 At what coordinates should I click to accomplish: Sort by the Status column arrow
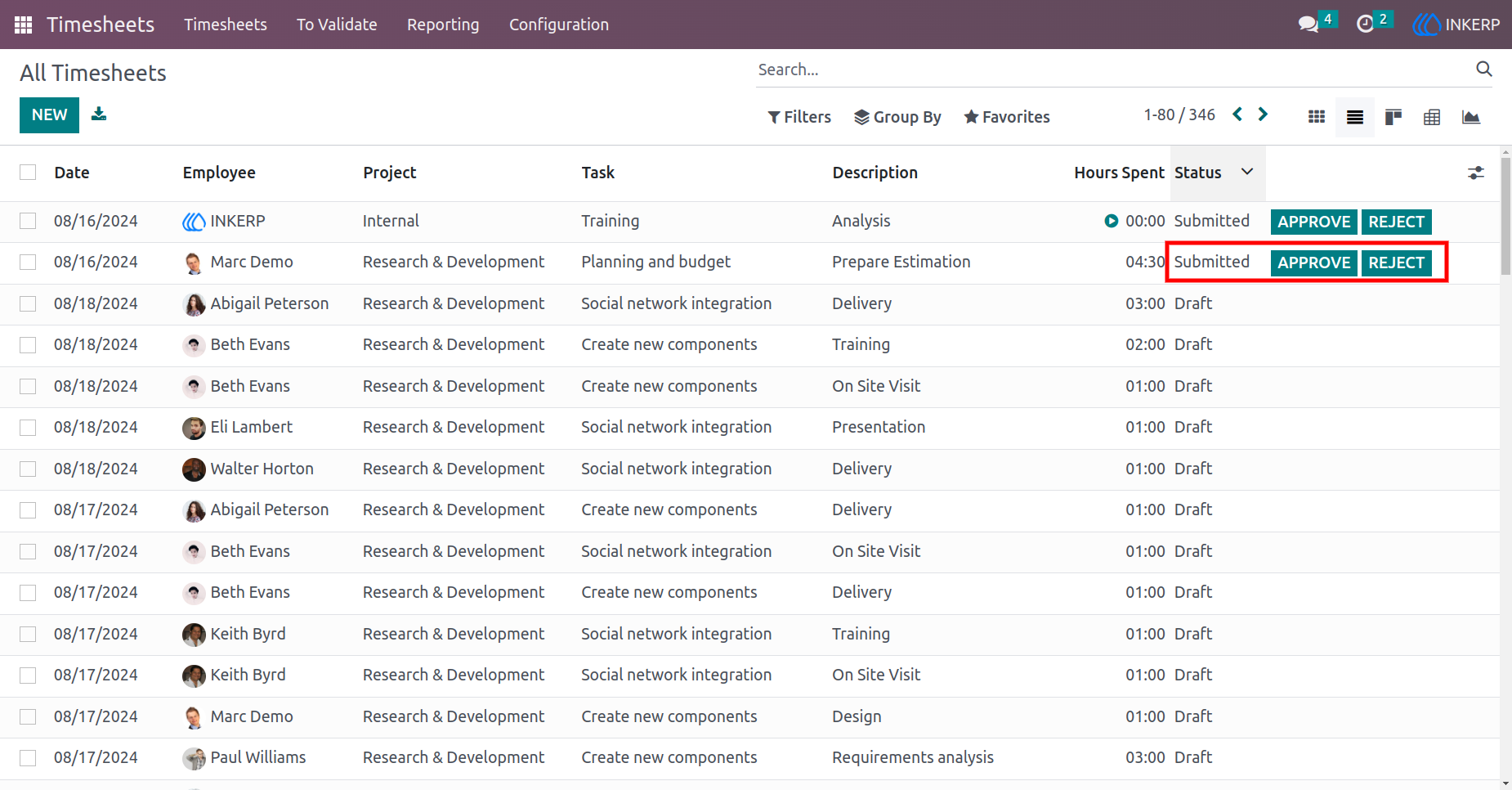click(x=1247, y=172)
